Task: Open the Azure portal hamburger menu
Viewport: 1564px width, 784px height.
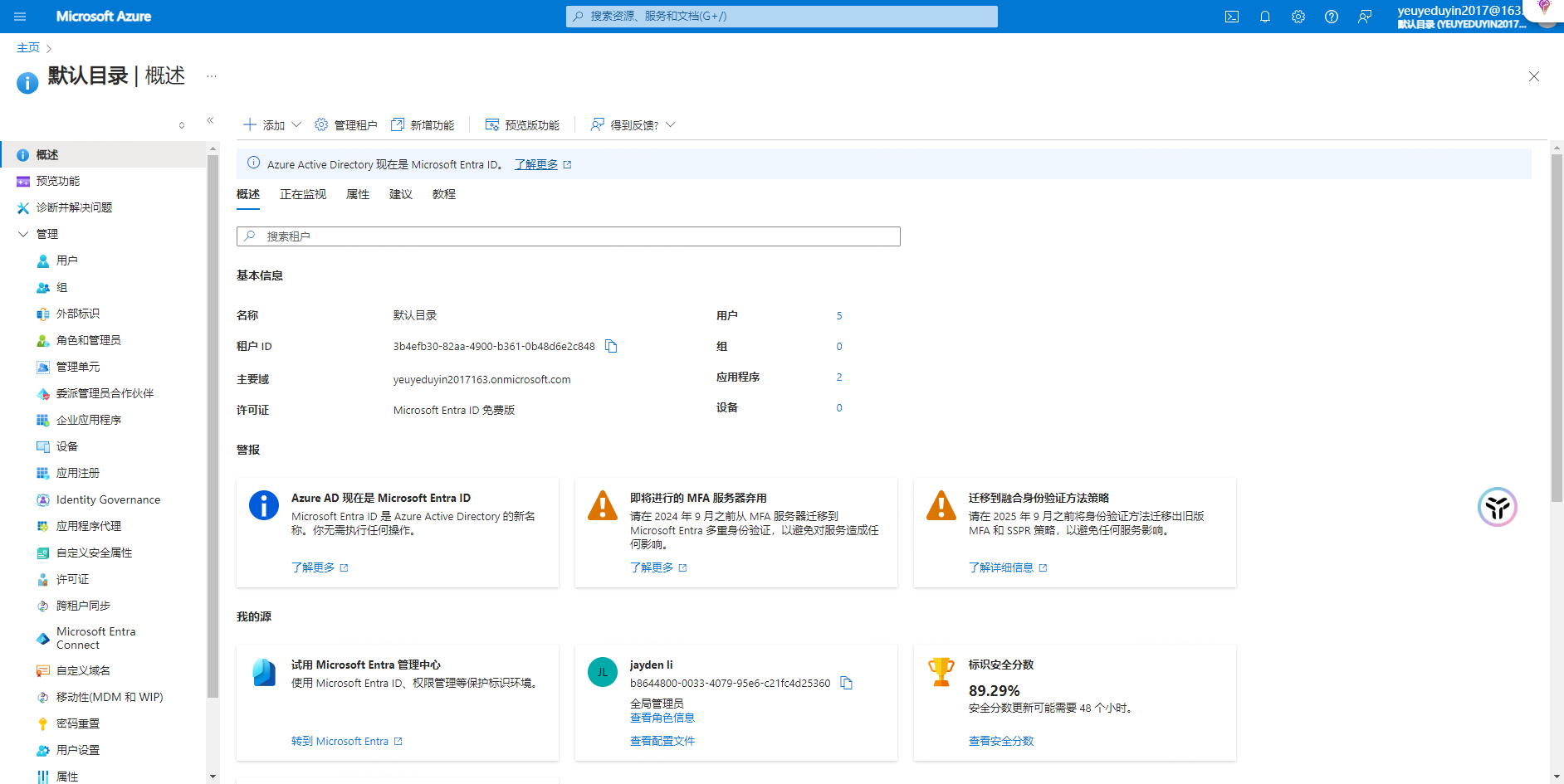Action: (x=20, y=17)
